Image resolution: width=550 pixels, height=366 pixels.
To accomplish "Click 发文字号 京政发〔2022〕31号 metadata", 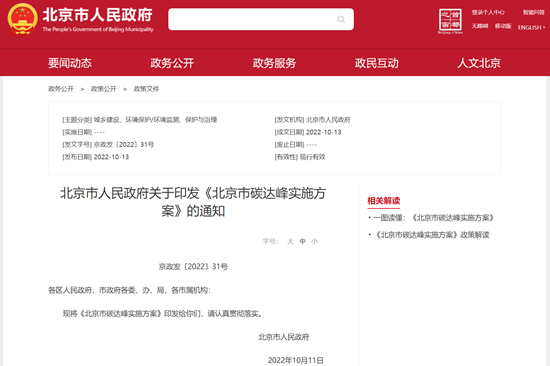I will pyautogui.click(x=108, y=145).
